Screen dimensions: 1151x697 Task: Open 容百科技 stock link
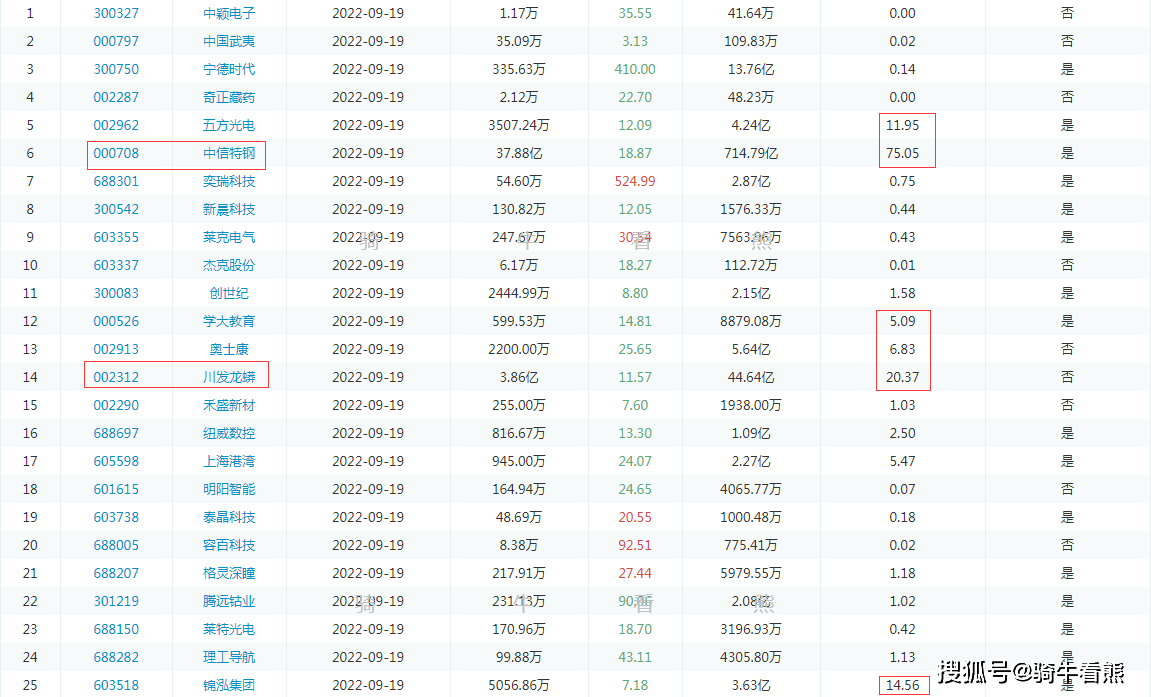tap(229, 545)
